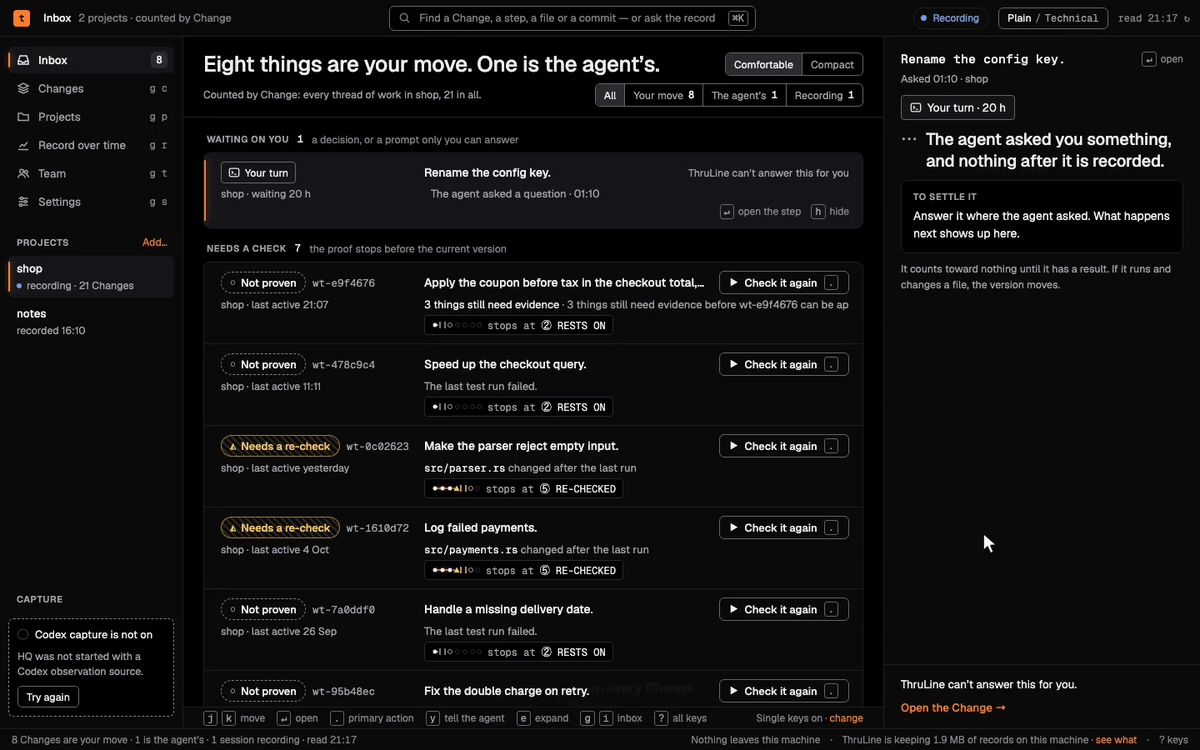1200x750 pixels.
Task: Focus the Find a Change search field
Action: 572,18
